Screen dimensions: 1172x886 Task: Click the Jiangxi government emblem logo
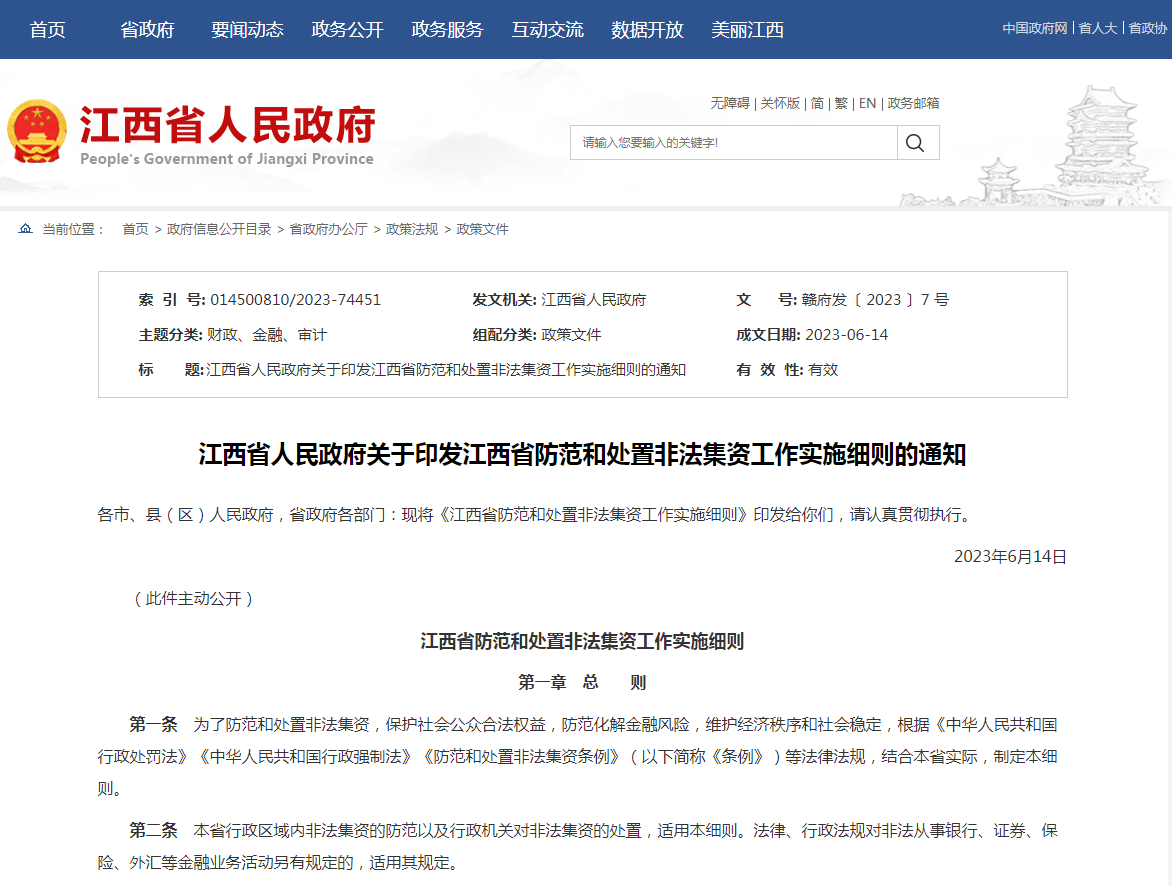(x=37, y=132)
